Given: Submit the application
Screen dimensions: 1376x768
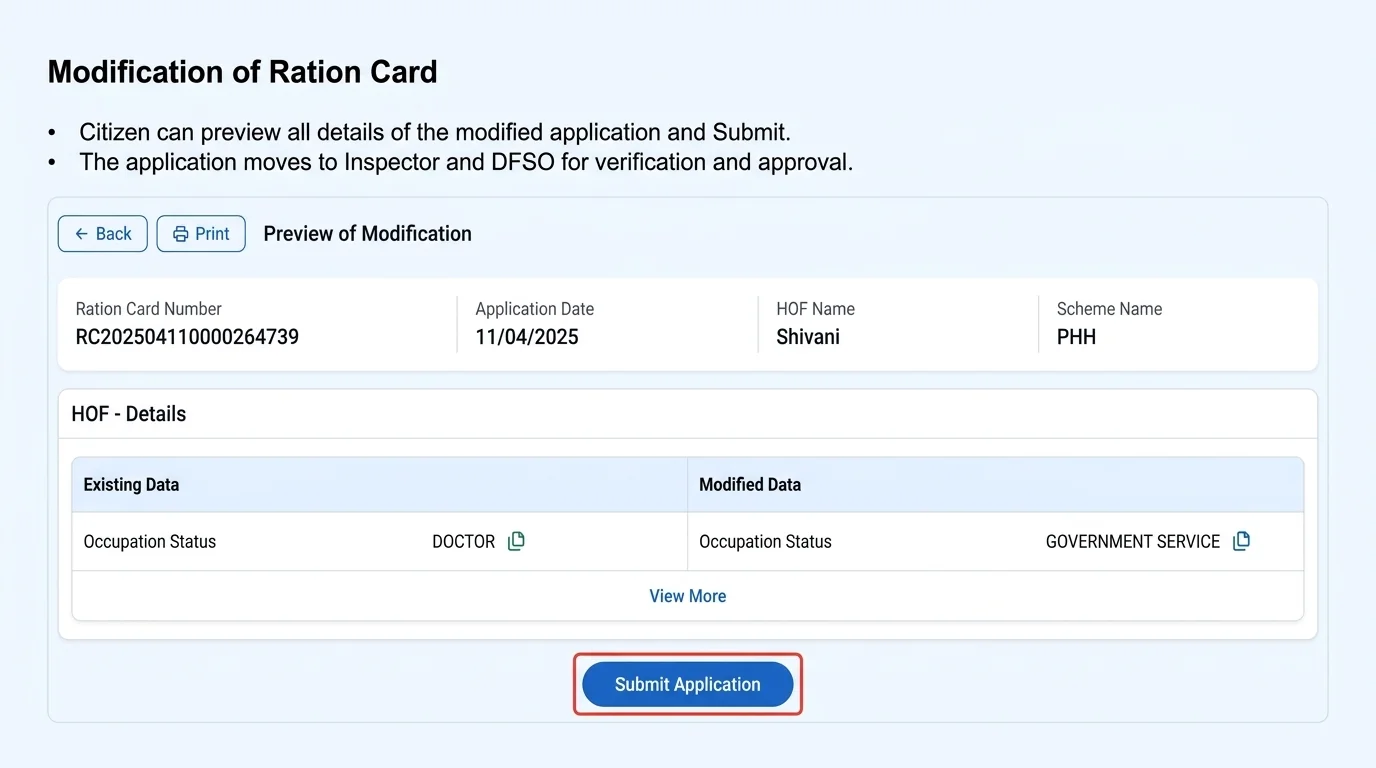Looking at the screenshot, I should (x=688, y=685).
